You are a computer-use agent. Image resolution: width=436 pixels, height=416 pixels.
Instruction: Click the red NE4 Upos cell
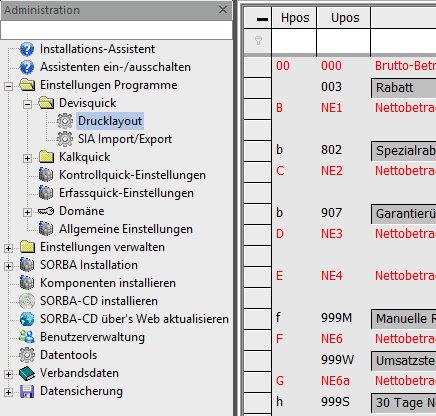tap(332, 276)
